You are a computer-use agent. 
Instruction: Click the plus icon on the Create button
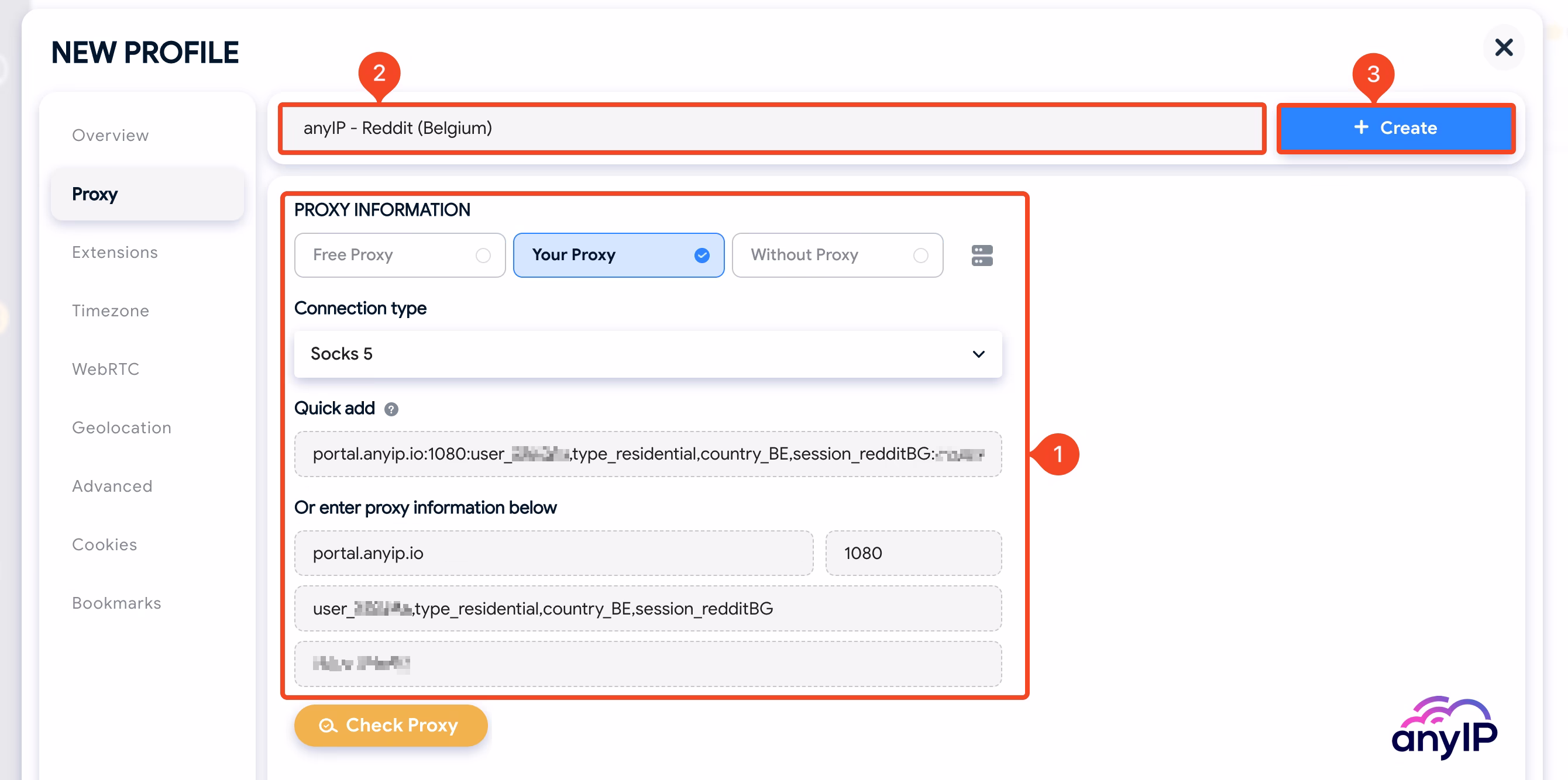click(x=1360, y=128)
